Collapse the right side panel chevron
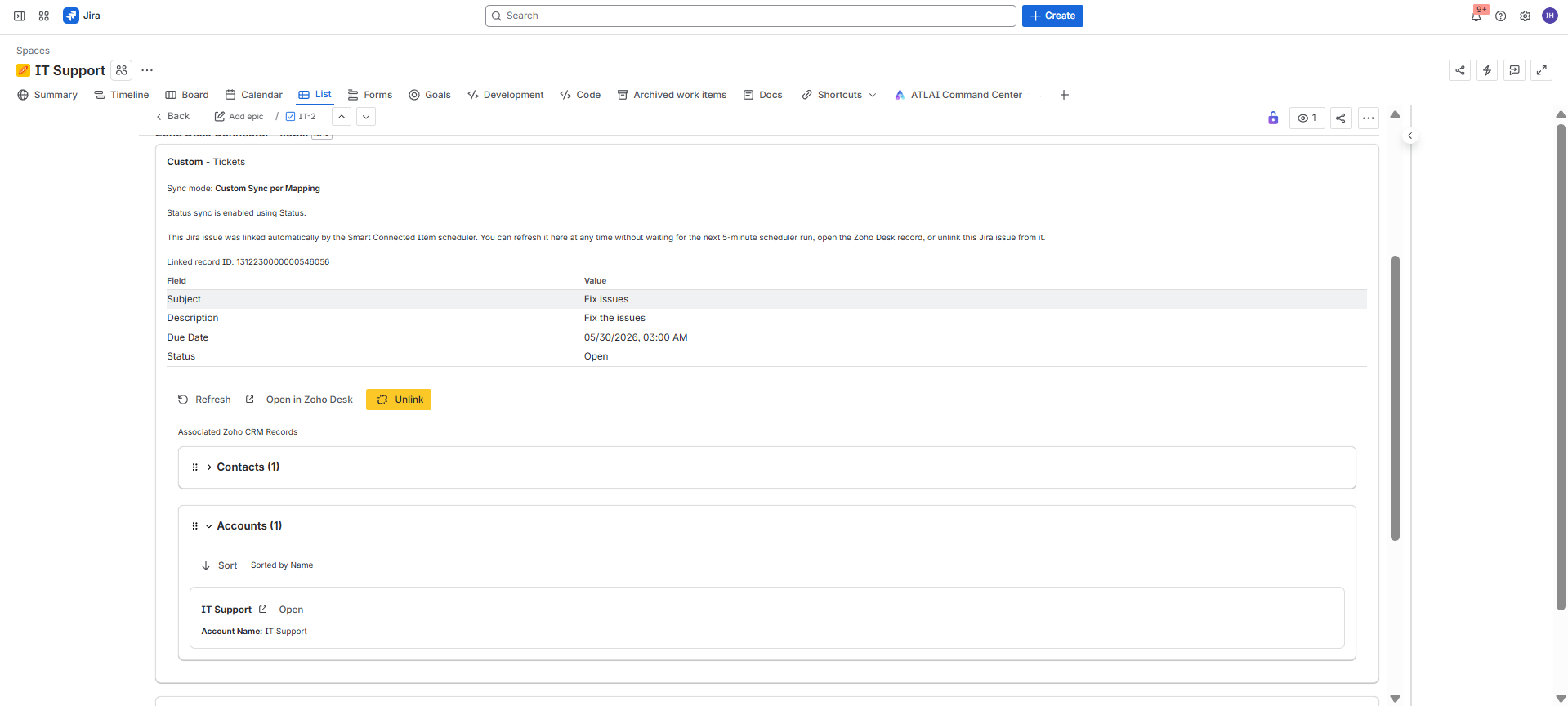 [1410, 136]
